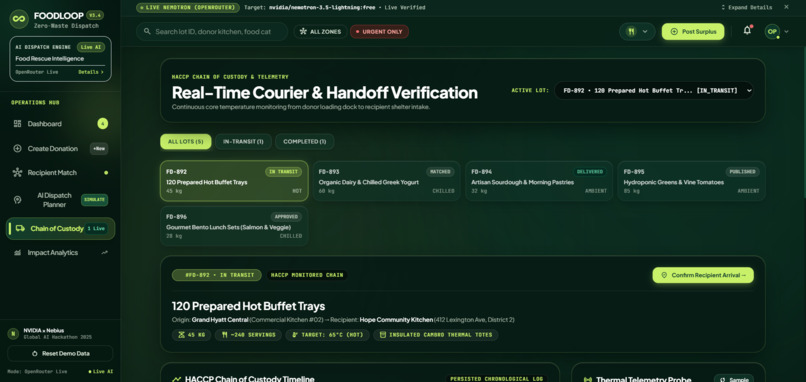Click the Create Donation plus-circle icon
Viewport: 806px width, 382px height.
point(17,149)
